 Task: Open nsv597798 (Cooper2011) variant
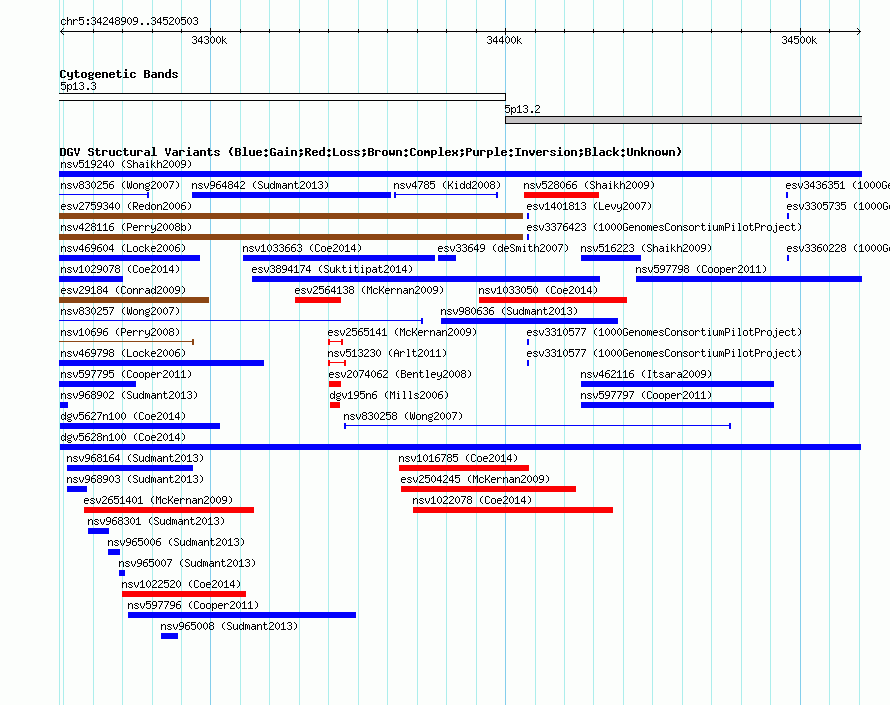pyautogui.click(x=701, y=269)
